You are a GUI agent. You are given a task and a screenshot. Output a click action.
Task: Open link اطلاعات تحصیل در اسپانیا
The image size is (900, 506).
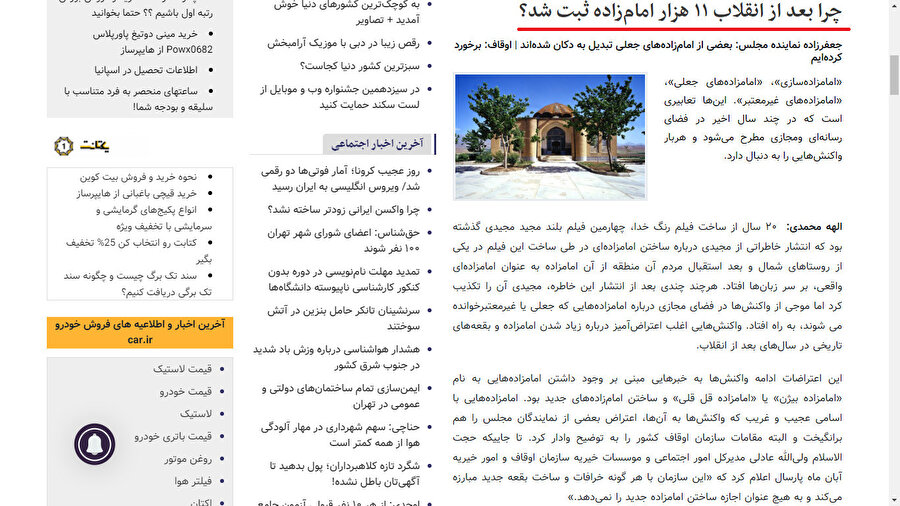146,70
